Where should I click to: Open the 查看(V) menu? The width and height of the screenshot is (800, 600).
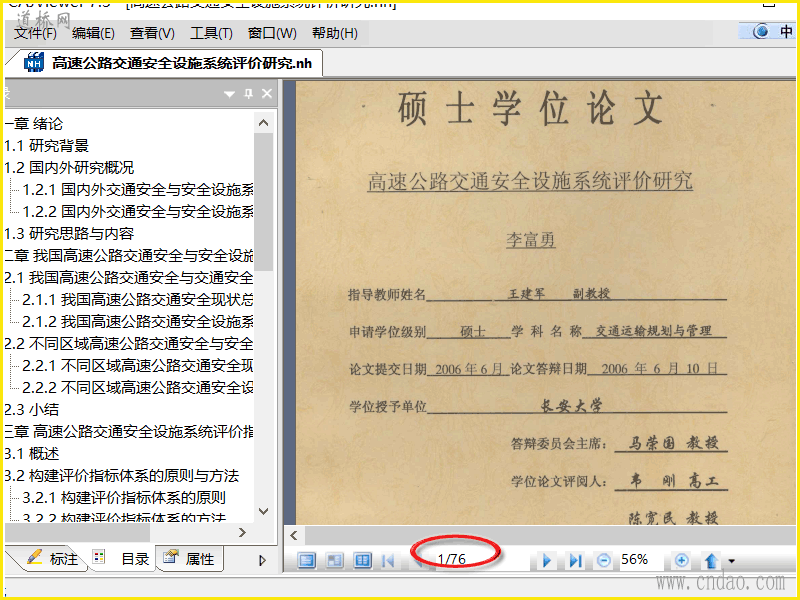pyautogui.click(x=152, y=33)
